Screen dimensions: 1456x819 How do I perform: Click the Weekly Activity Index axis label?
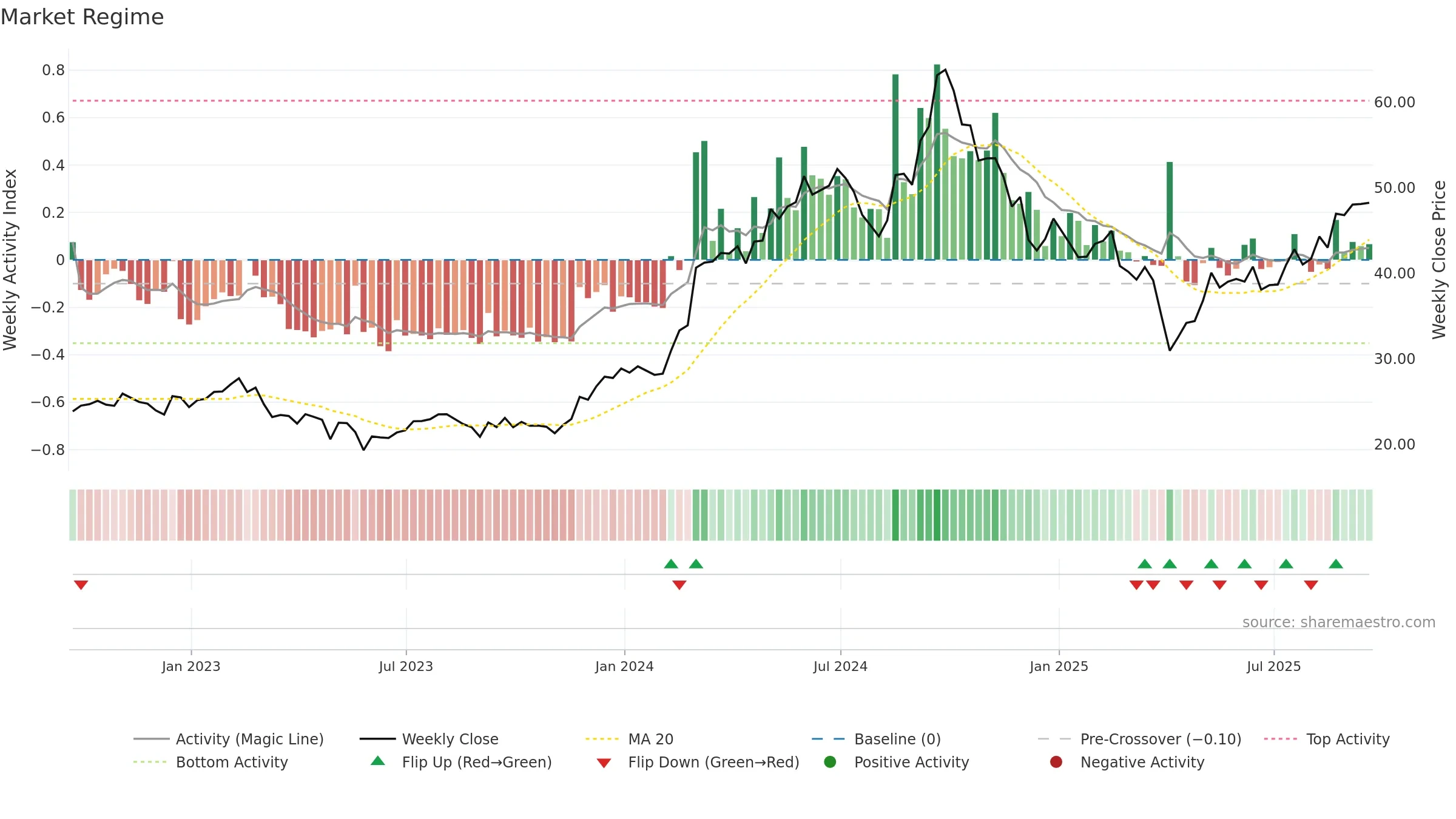pos(10,260)
